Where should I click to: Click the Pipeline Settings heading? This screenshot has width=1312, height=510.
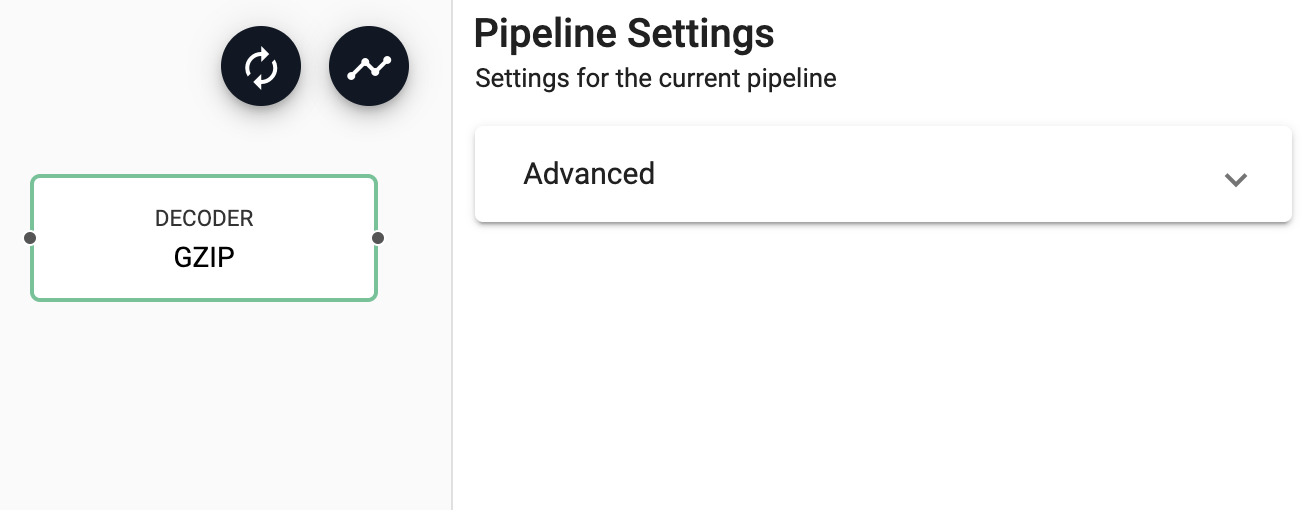pyautogui.click(x=624, y=34)
